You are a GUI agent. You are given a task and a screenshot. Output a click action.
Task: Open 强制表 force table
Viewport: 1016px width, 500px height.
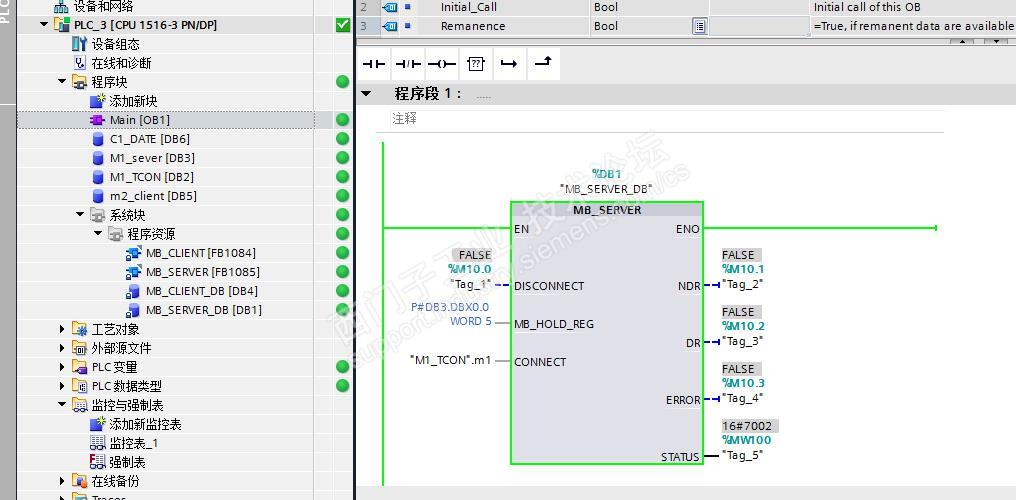pyautogui.click(x=127, y=462)
